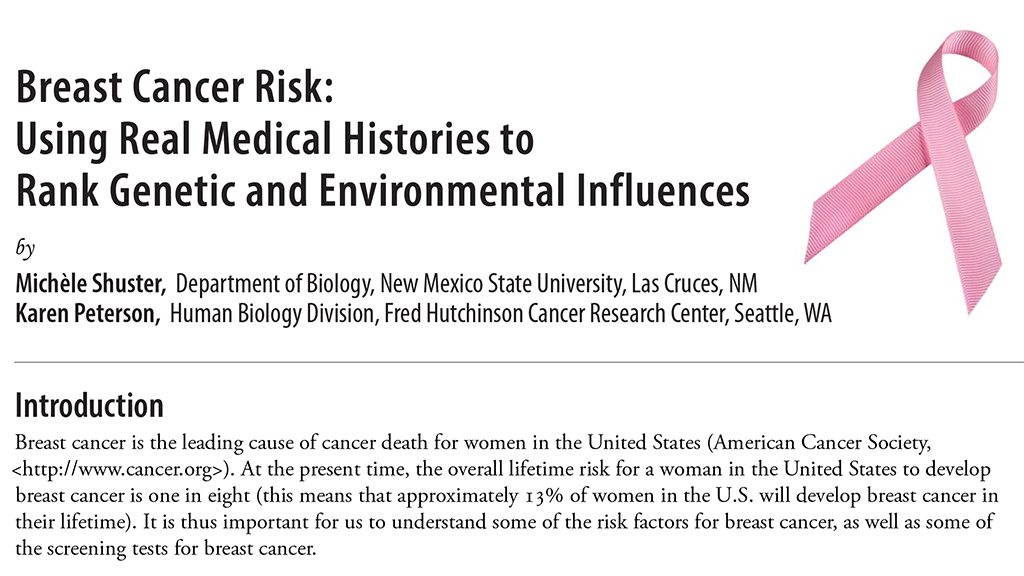Click 'American Cancer Society' citation text
This screenshot has width=1024, height=576.
tap(832, 441)
